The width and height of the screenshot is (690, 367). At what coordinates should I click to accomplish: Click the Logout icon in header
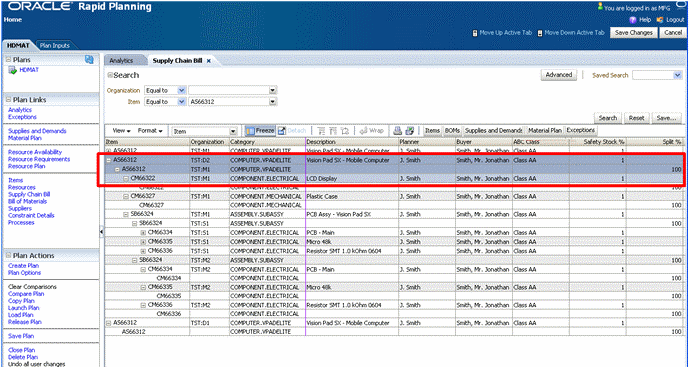point(660,20)
